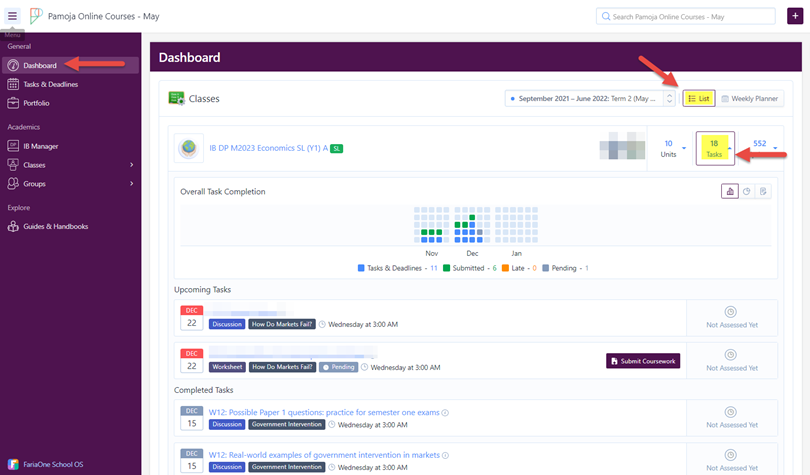This screenshot has height=475, width=810.
Task: Click the Classes chalkboard icon
Action: 177,98
